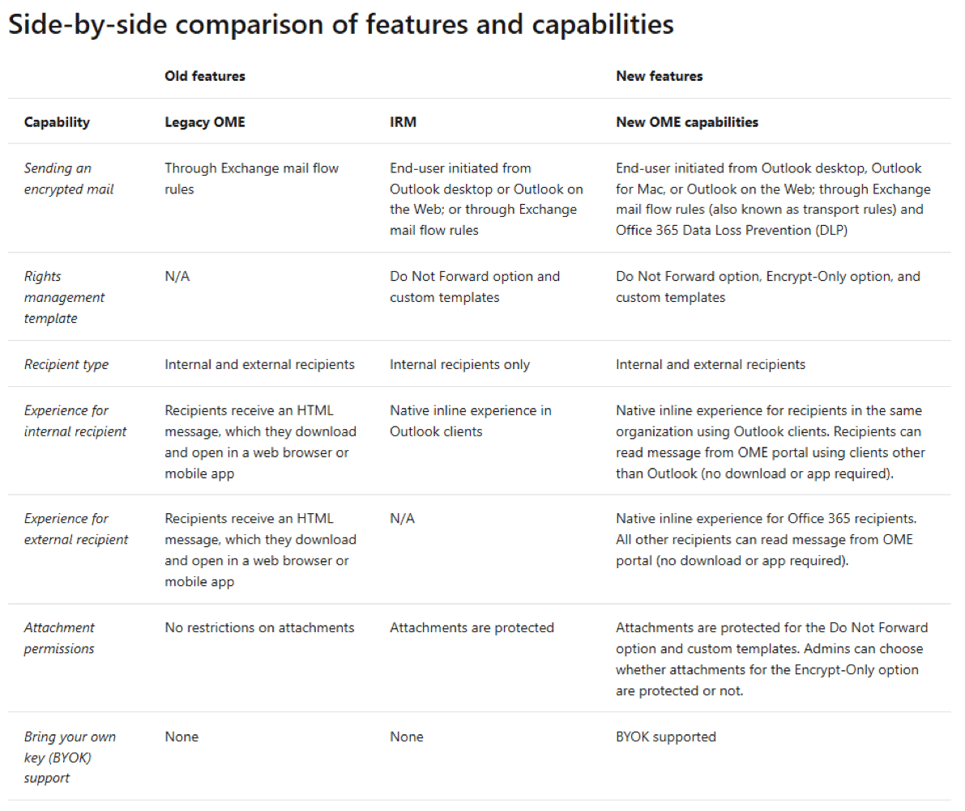Click the 'Recipient type' row label

click(66, 365)
